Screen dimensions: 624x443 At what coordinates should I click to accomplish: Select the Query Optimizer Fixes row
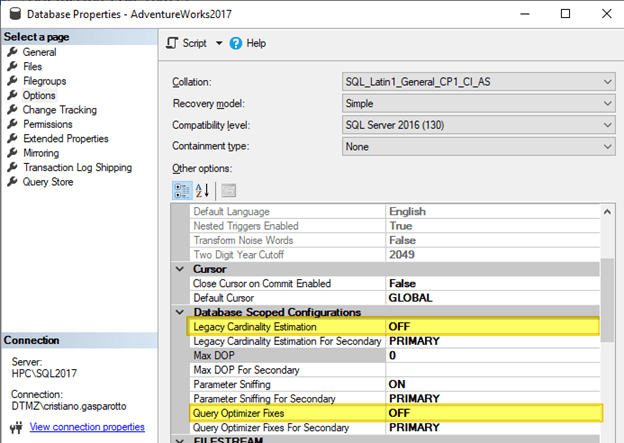pyautogui.click(x=395, y=413)
